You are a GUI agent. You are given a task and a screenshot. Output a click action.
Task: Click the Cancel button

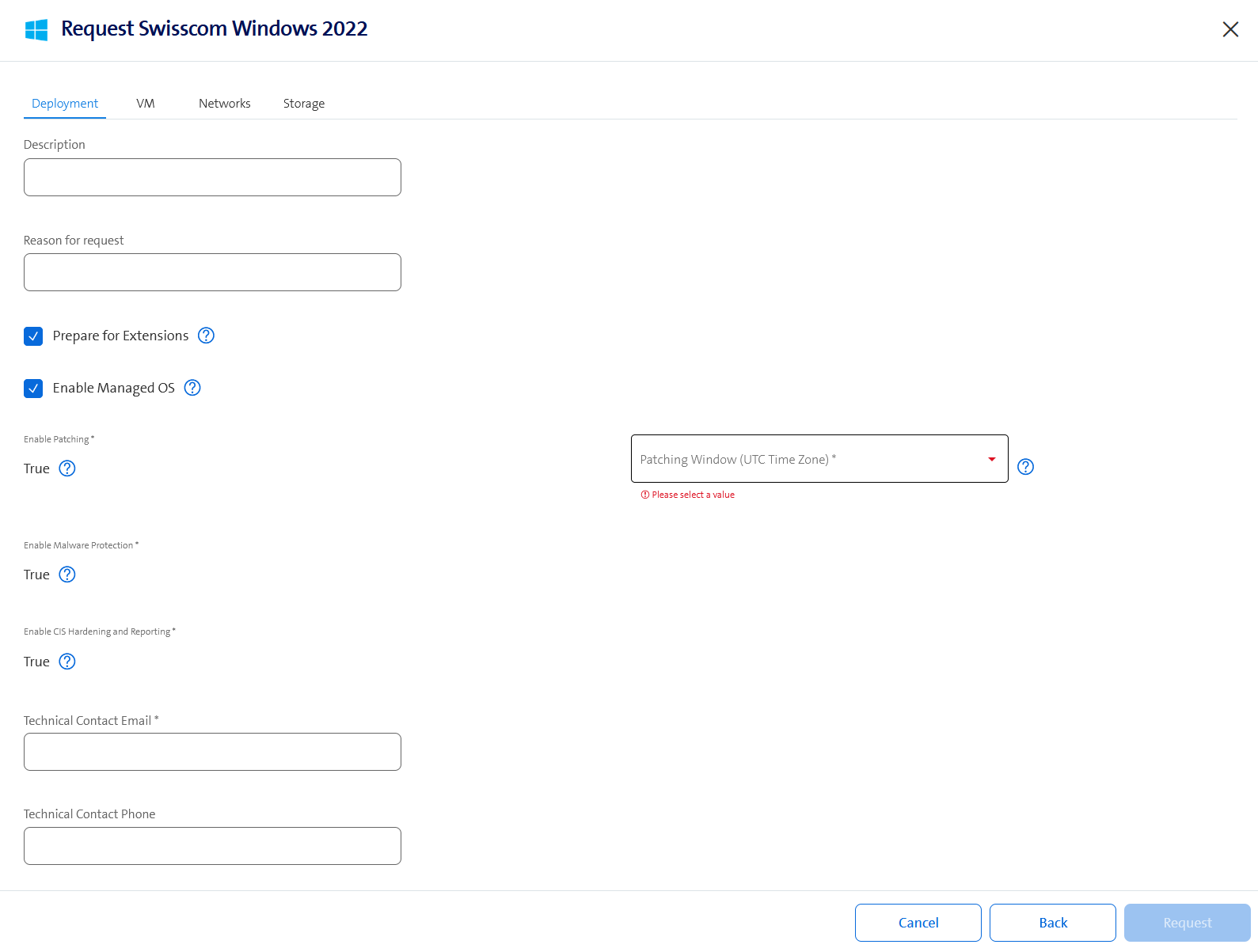coord(918,923)
